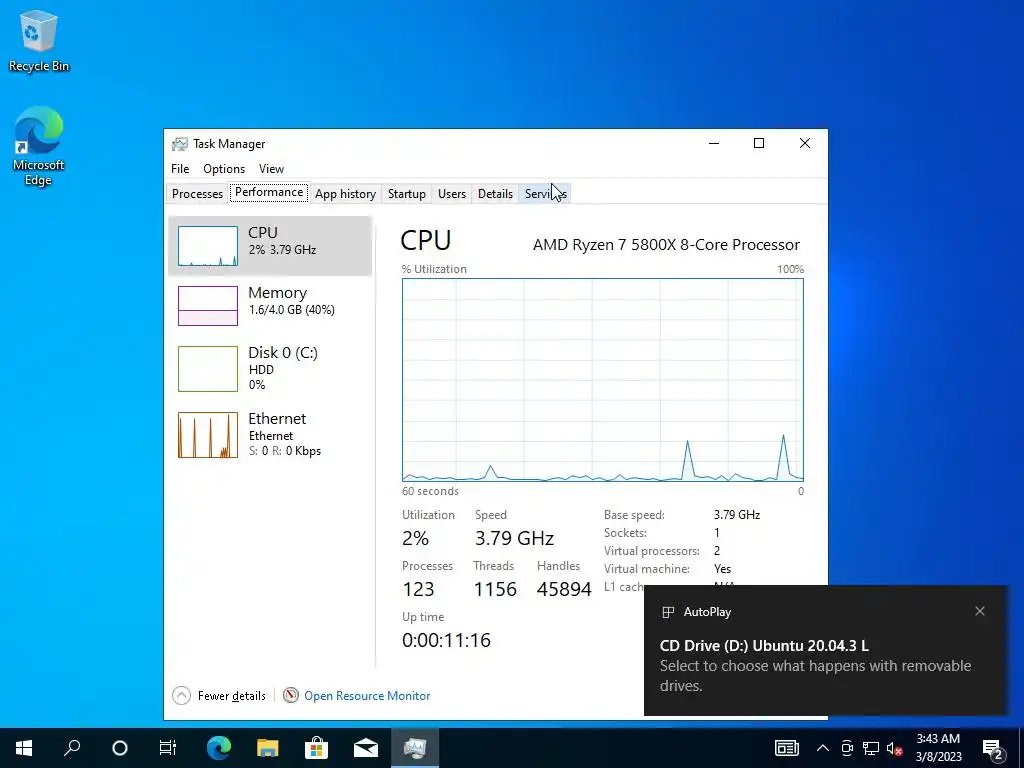
Task: Open the network status tray icon
Action: pyautogui.click(x=871, y=748)
